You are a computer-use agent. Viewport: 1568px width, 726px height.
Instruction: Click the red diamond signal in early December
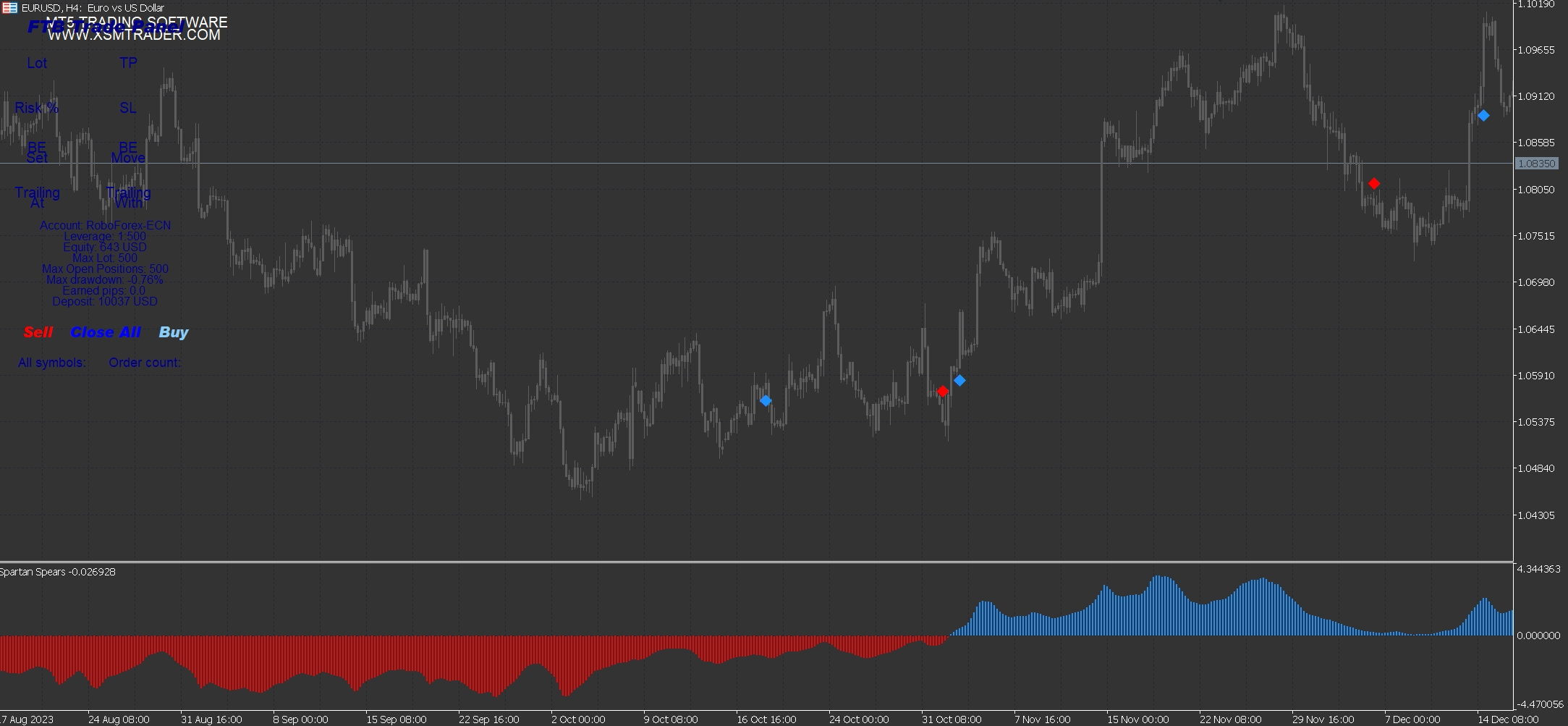pyautogui.click(x=1374, y=184)
